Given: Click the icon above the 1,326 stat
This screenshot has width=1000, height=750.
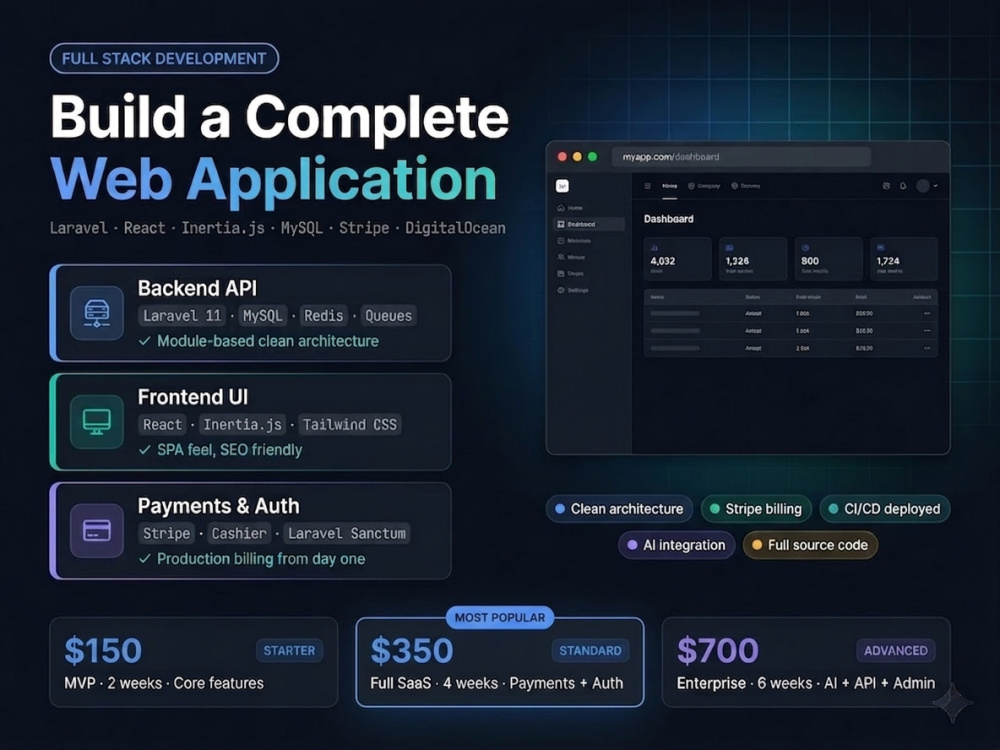Looking at the screenshot, I should point(730,247).
